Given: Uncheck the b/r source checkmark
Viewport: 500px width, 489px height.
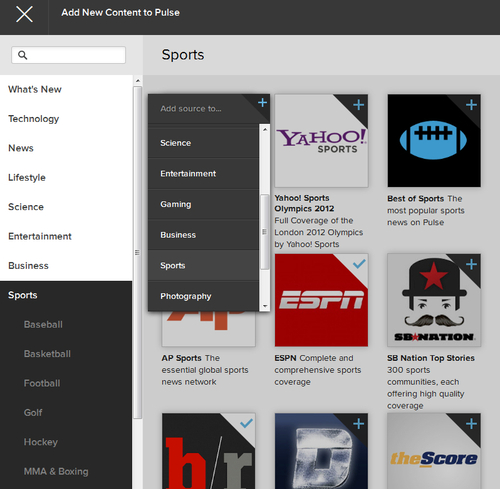Looking at the screenshot, I should coord(247,423).
